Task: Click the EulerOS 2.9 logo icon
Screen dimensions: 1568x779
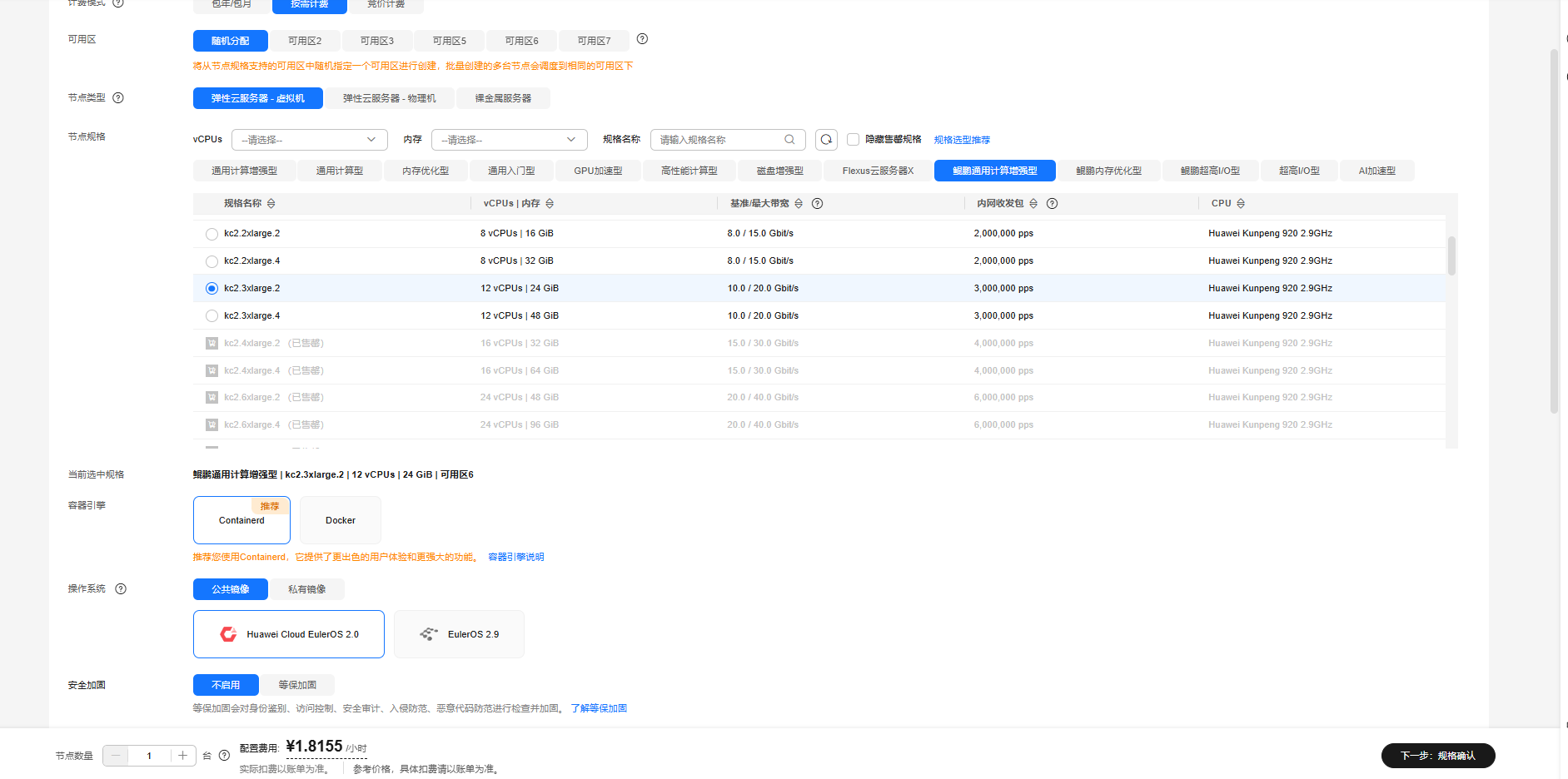Action: [x=429, y=634]
